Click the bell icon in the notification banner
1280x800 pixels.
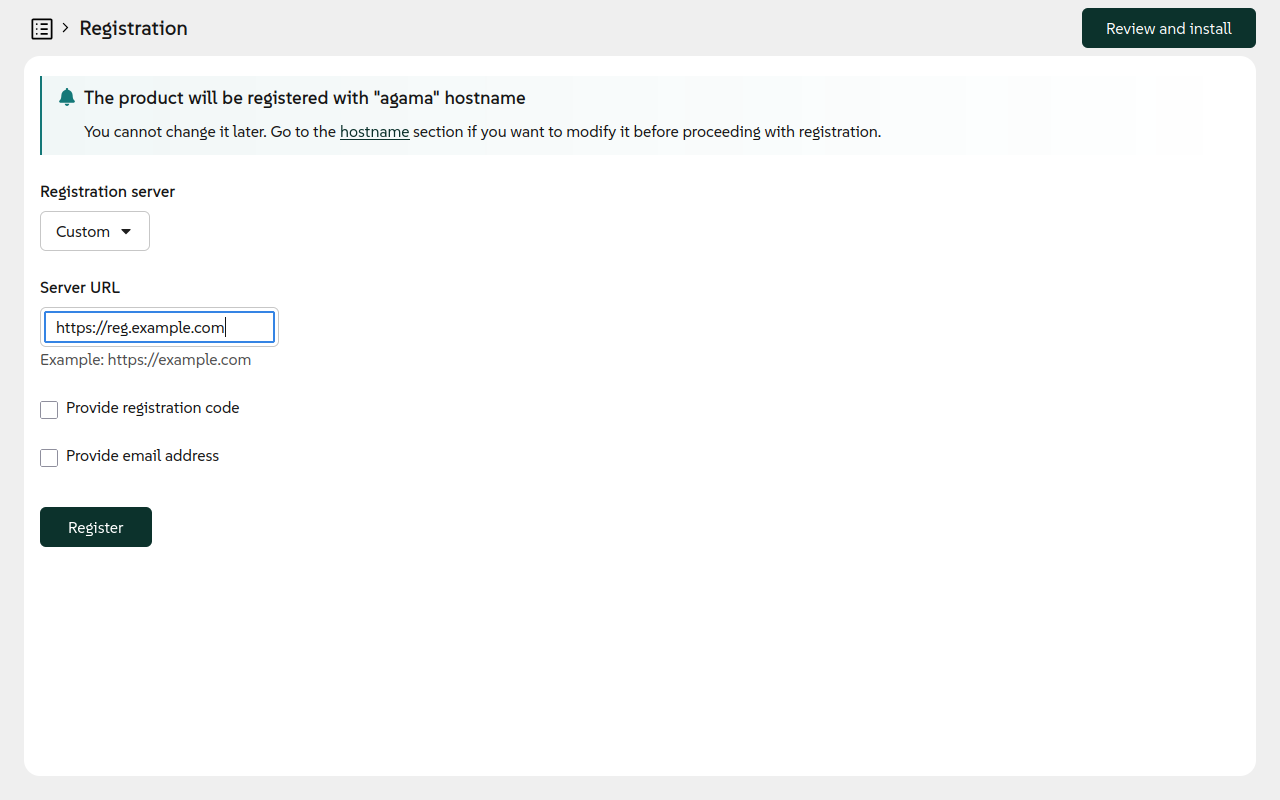[66, 97]
